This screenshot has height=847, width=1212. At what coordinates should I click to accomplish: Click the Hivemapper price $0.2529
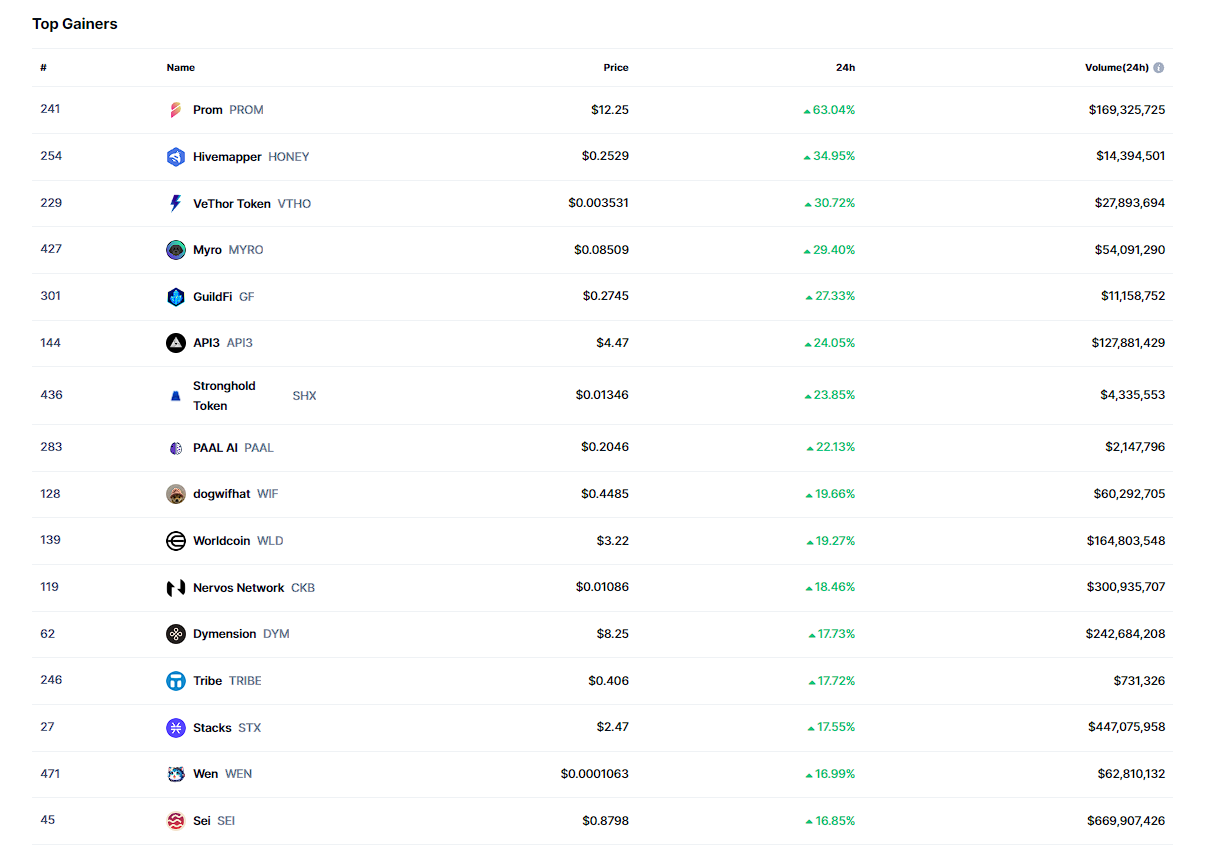[x=605, y=157]
